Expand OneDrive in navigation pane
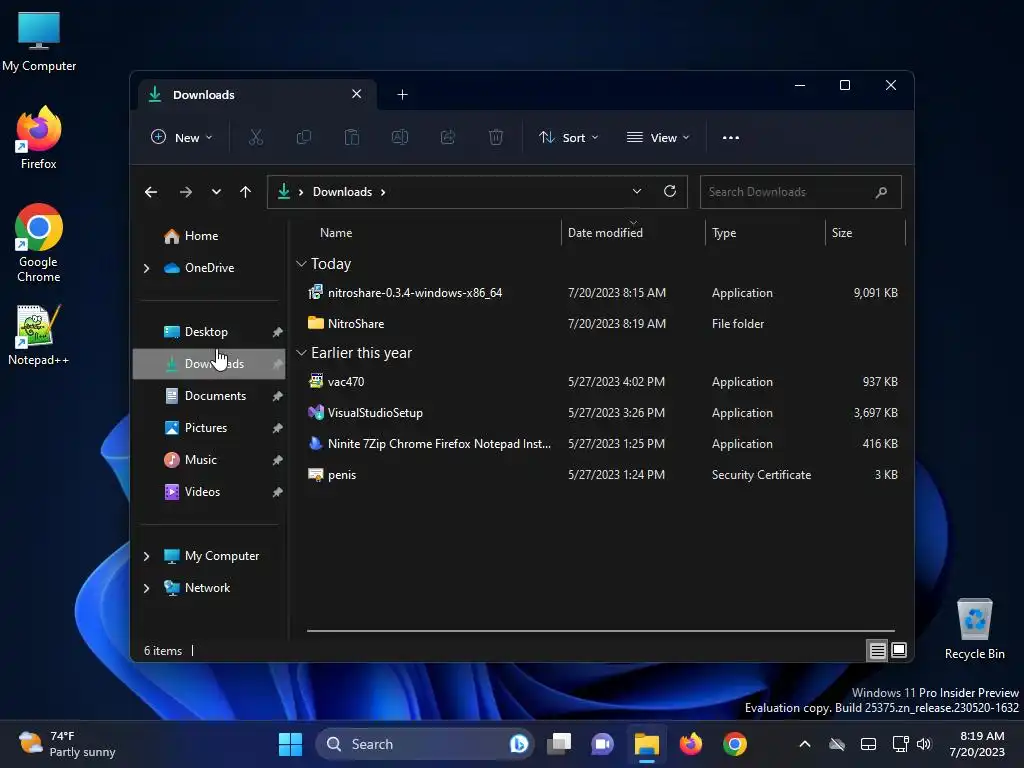The width and height of the screenshot is (1024, 768). click(x=146, y=268)
